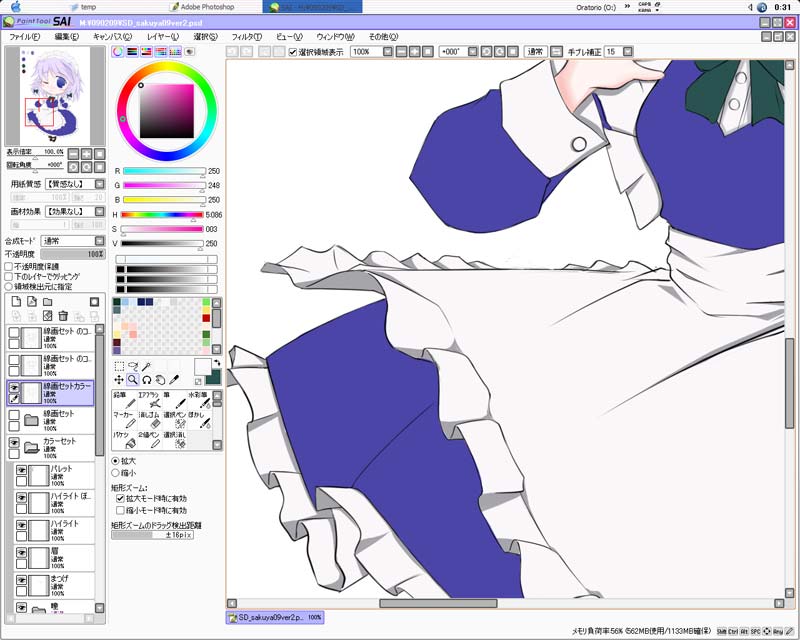Hide the カラーセット folder eye
This screenshot has width=800, height=640.
coord(14,442)
